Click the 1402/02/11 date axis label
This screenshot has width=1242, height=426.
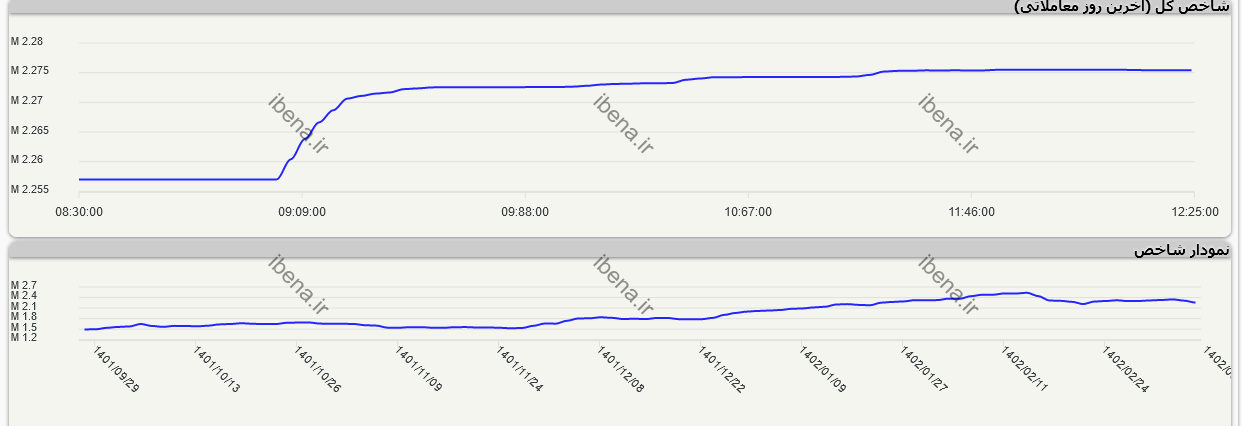[x=1024, y=369]
